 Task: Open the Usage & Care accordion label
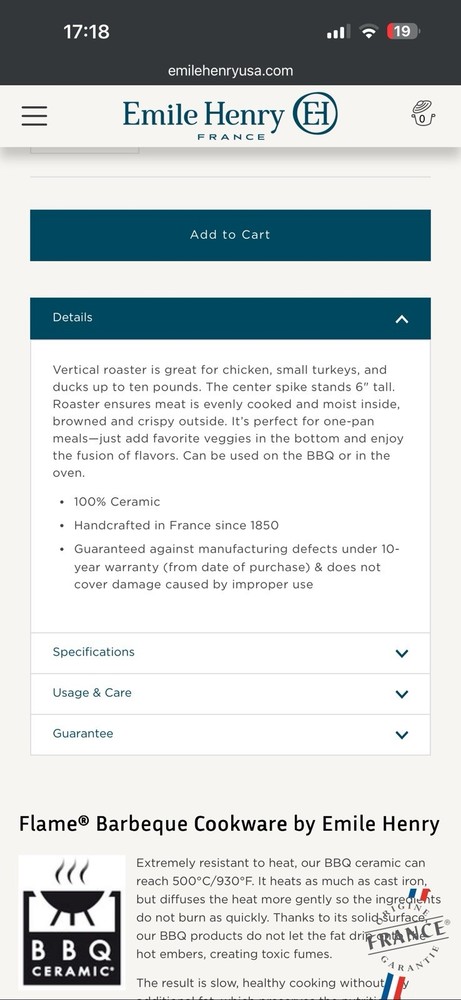92,693
